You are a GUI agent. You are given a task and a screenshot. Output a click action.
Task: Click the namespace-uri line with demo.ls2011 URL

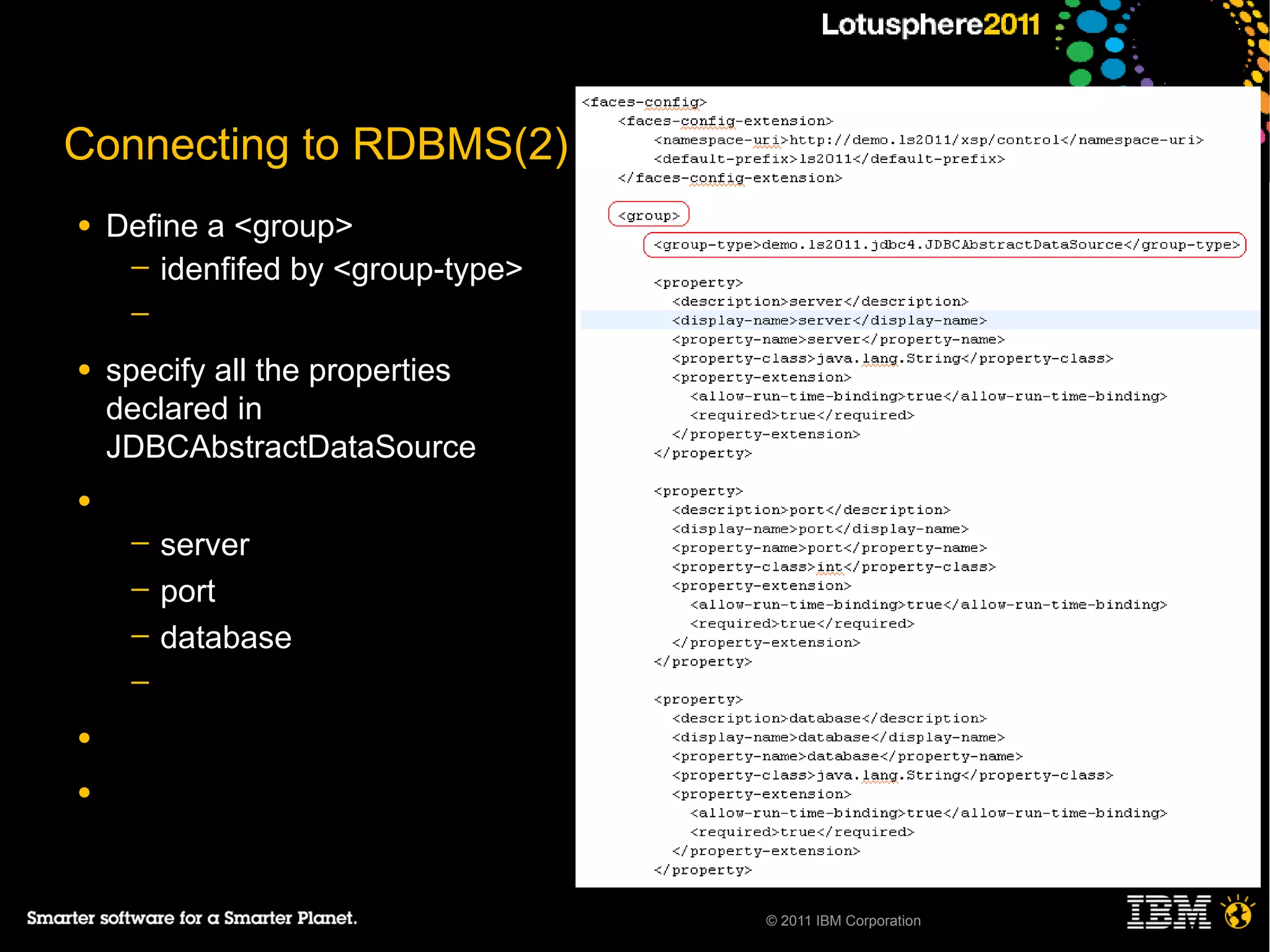click(928, 140)
